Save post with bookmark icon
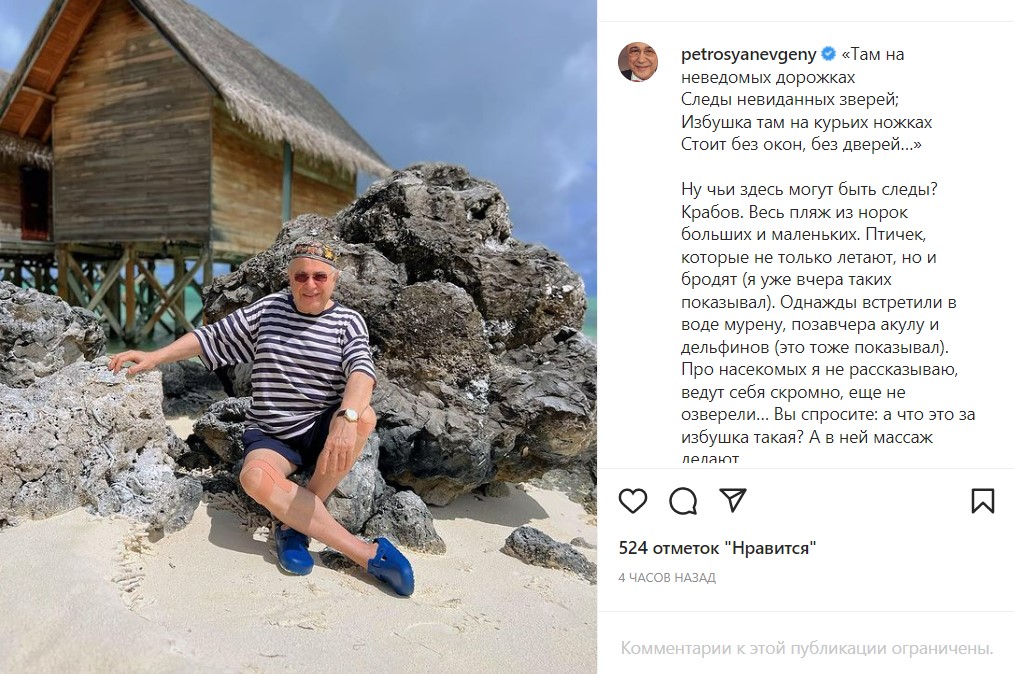The width and height of the screenshot is (1014, 674). (982, 501)
